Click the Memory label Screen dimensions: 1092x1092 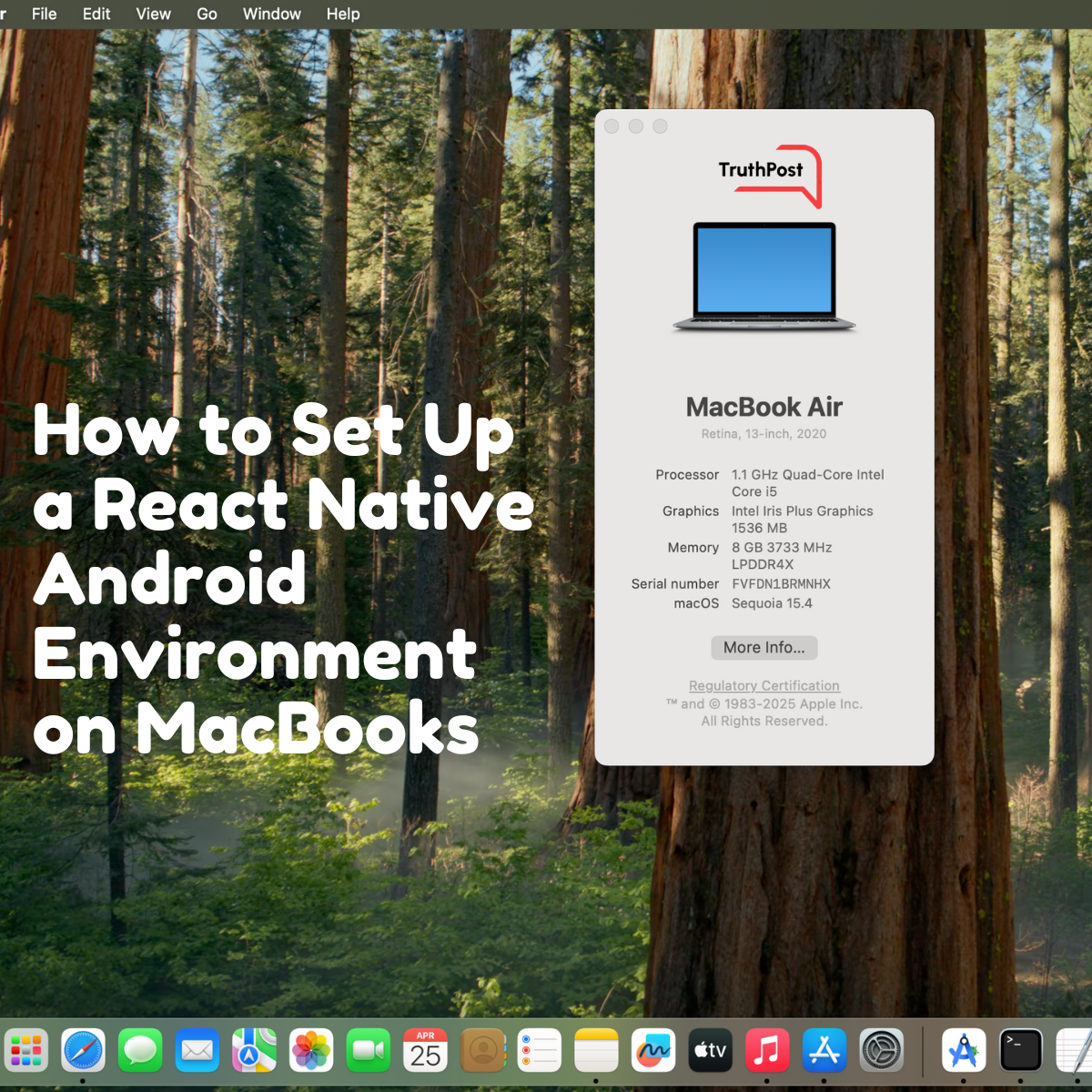click(x=693, y=548)
